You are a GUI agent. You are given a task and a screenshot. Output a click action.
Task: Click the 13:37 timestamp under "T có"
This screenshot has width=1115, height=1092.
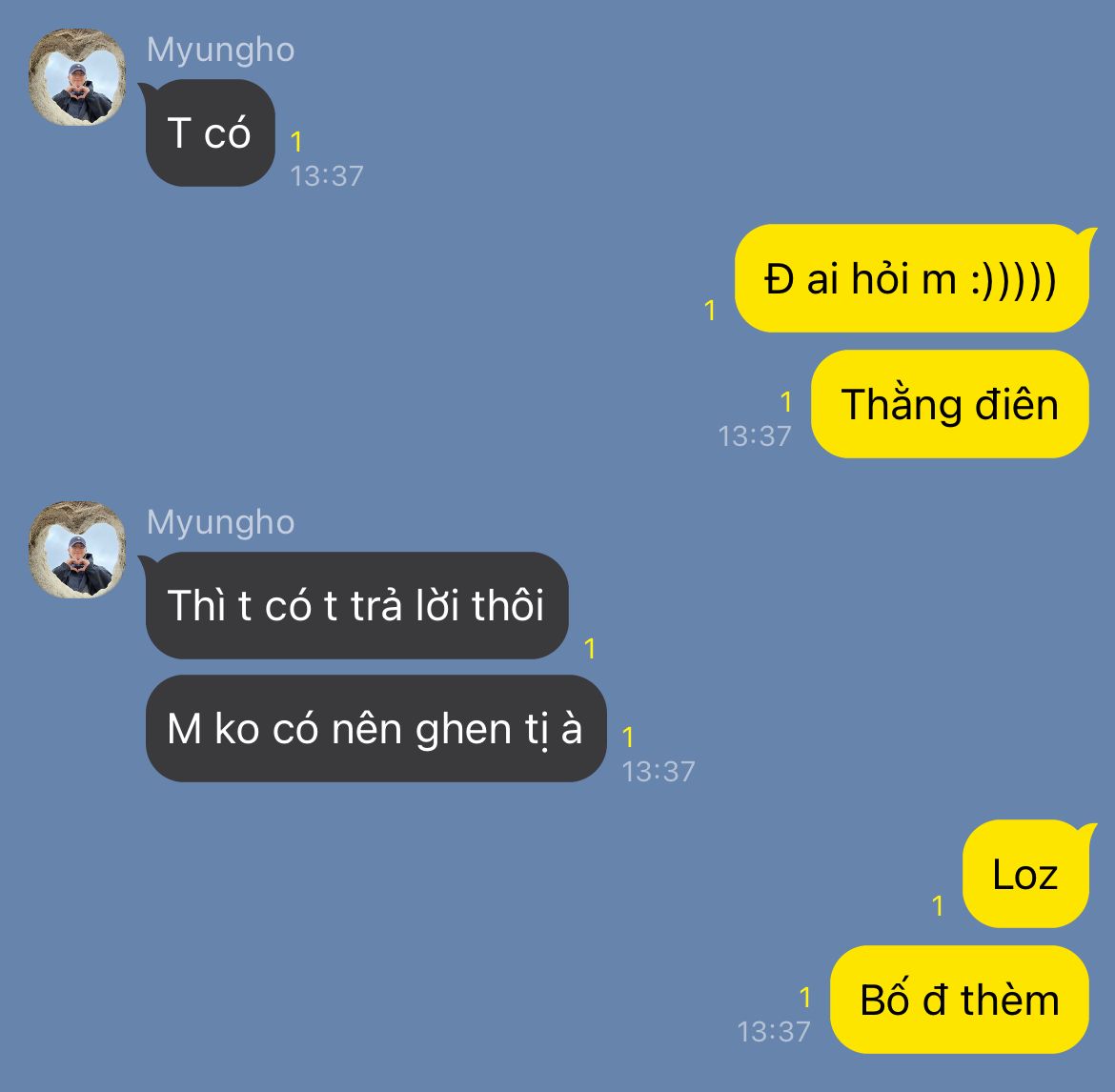326,176
